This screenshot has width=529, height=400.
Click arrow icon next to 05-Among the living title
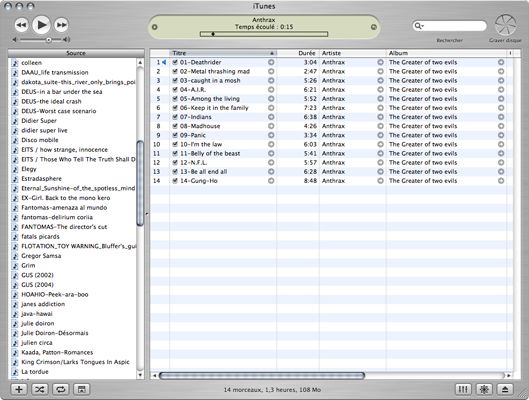271,99
